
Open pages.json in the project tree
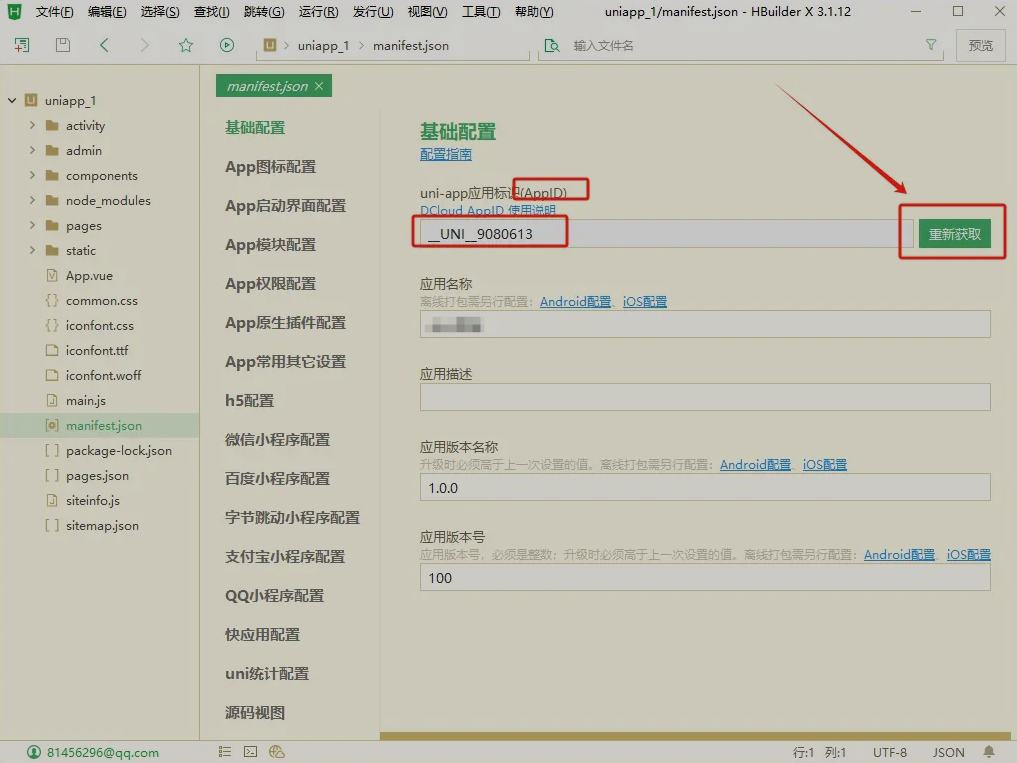pyautogui.click(x=97, y=476)
